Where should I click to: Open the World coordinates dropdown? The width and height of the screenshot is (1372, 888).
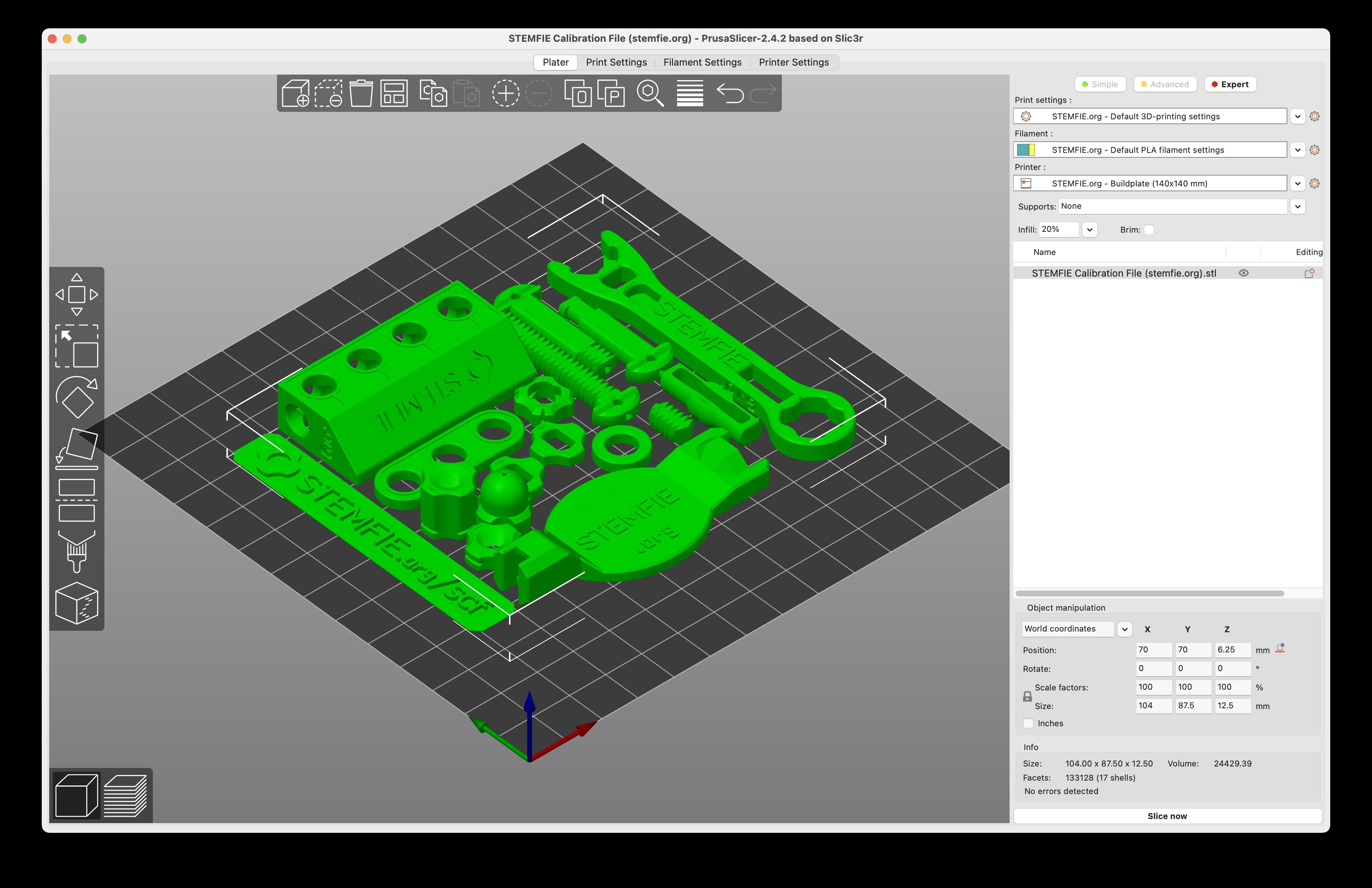(x=1124, y=629)
